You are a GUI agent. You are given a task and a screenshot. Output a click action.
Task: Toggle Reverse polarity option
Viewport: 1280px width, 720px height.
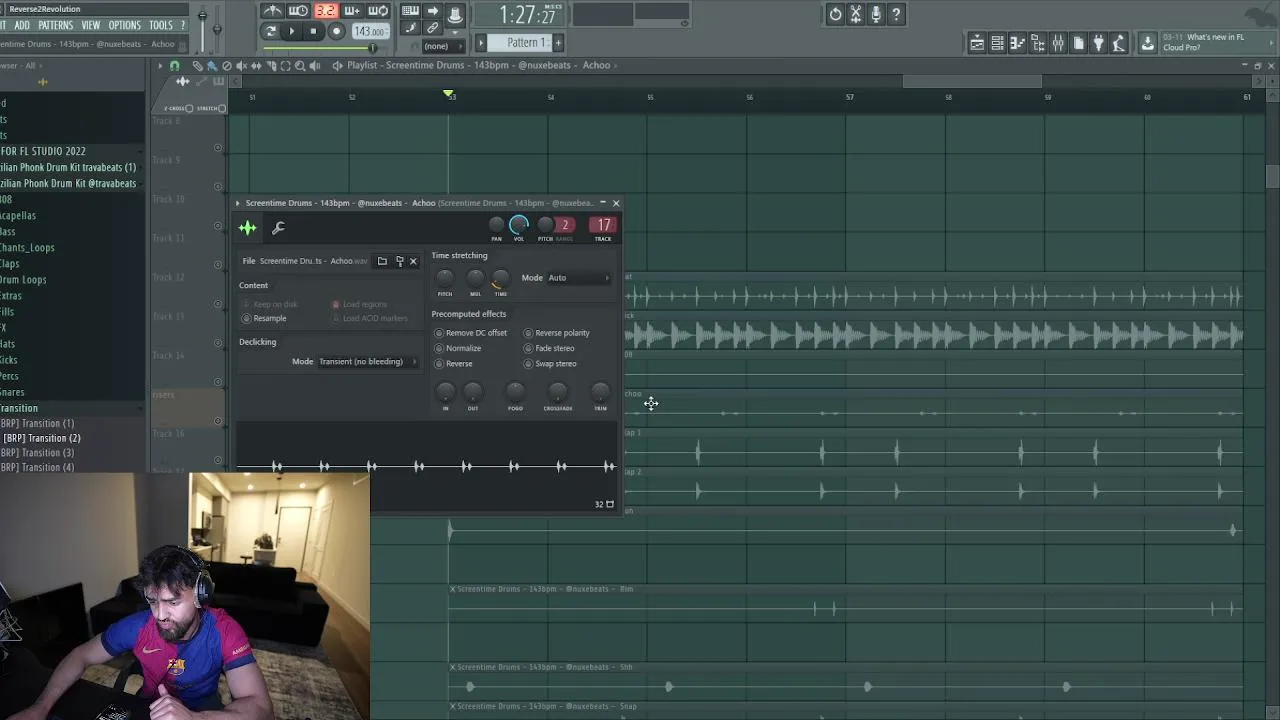tap(557, 333)
